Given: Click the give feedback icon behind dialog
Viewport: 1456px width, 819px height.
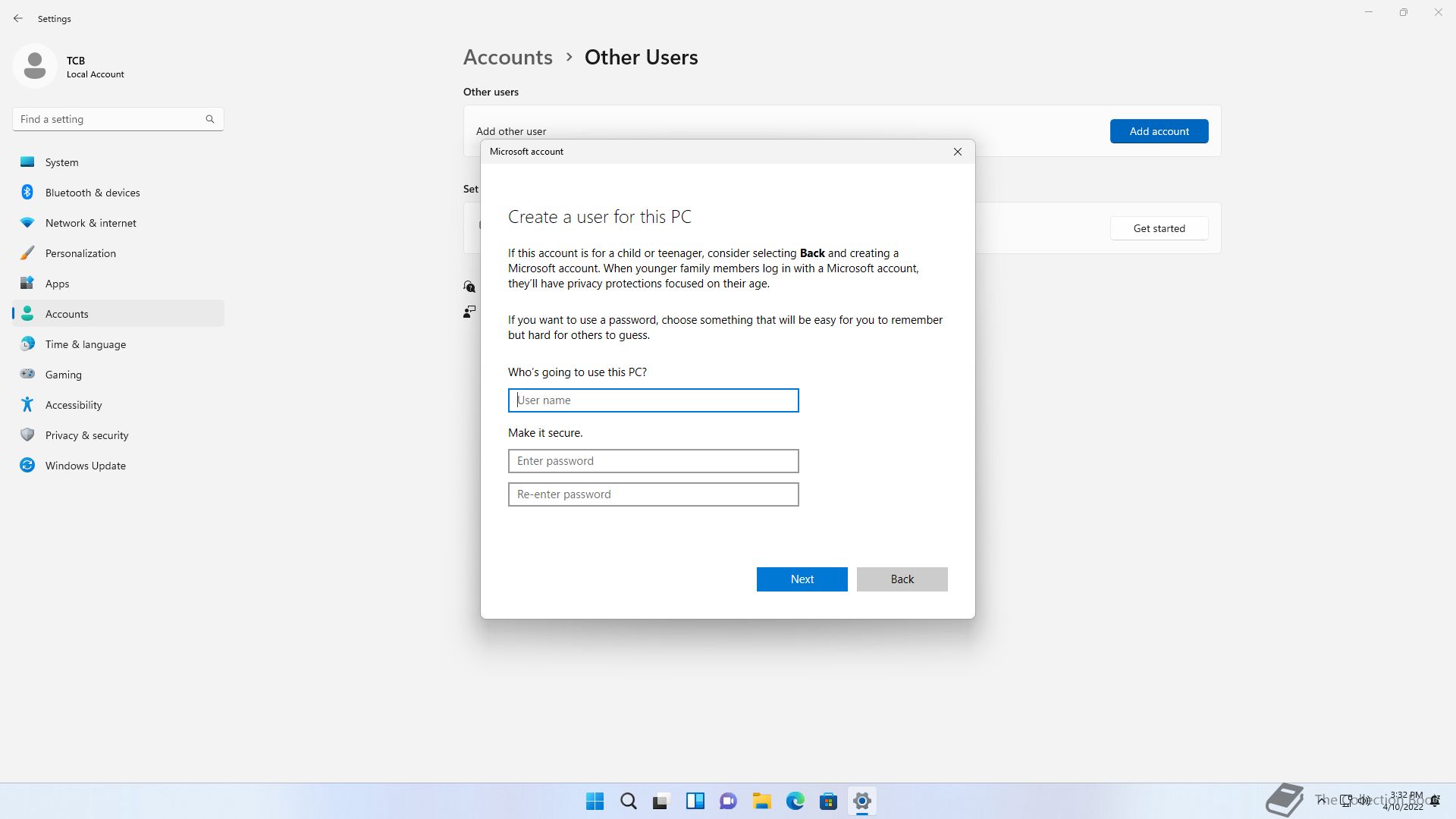Looking at the screenshot, I should click(x=469, y=312).
